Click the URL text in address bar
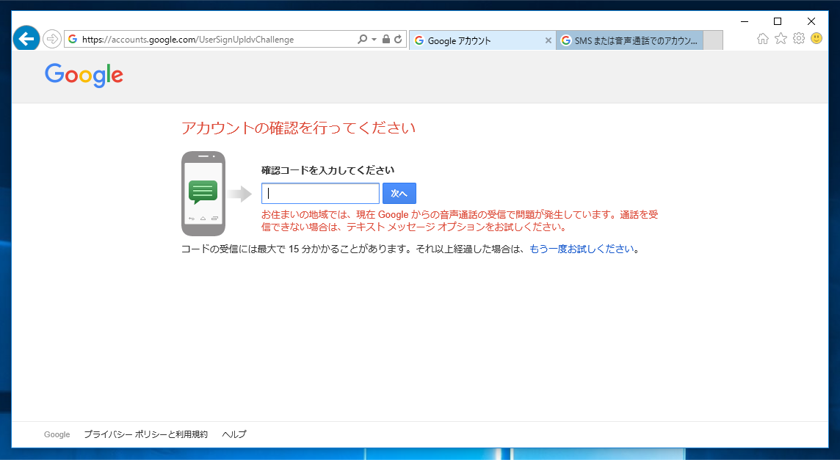 [x=188, y=40]
